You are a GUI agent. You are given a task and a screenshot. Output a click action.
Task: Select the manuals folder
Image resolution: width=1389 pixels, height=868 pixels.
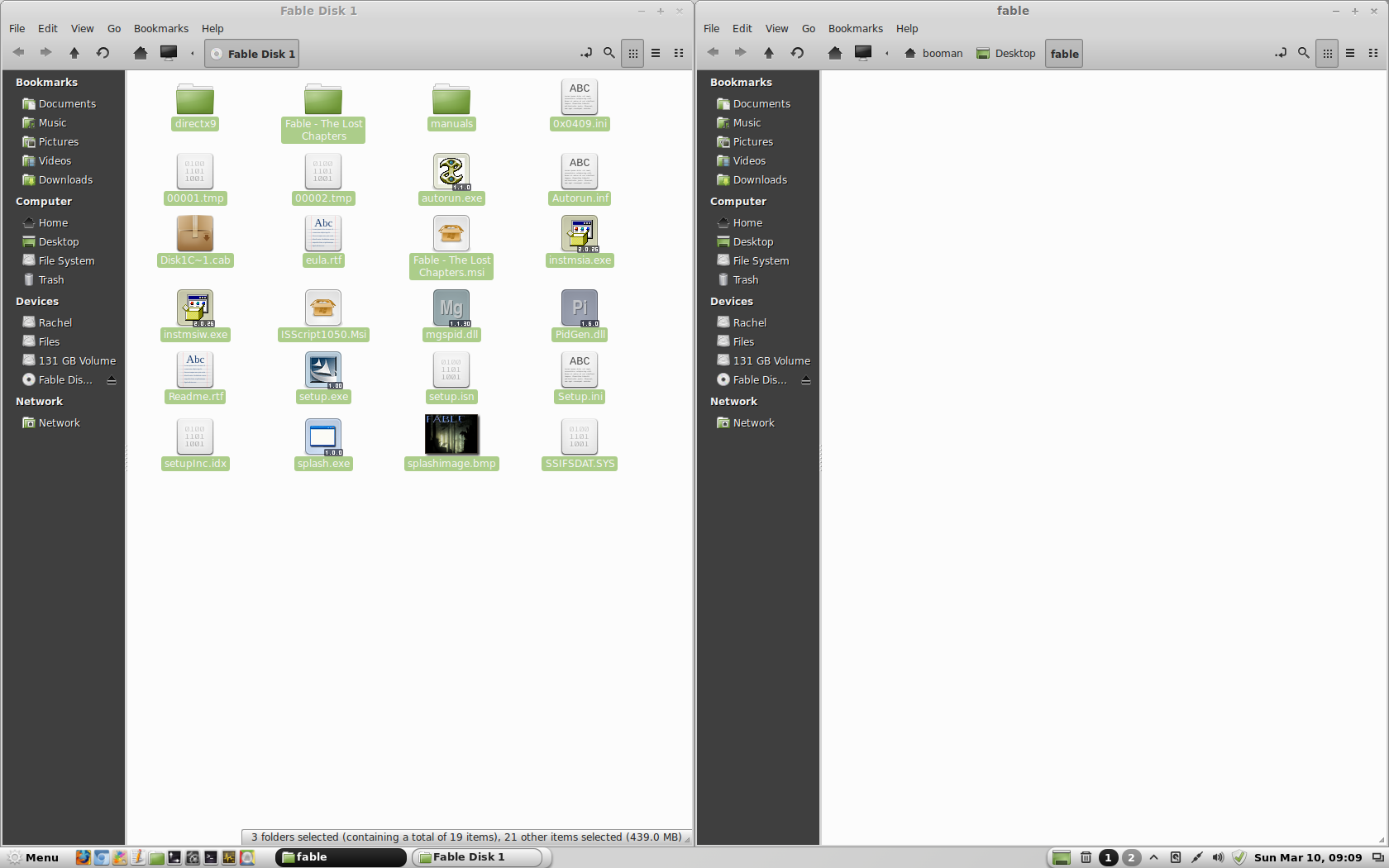(451, 99)
